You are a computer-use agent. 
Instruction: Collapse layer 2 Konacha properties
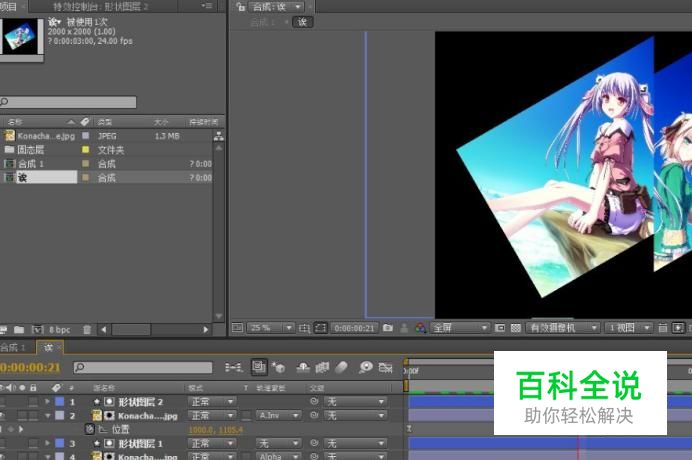click(x=47, y=415)
